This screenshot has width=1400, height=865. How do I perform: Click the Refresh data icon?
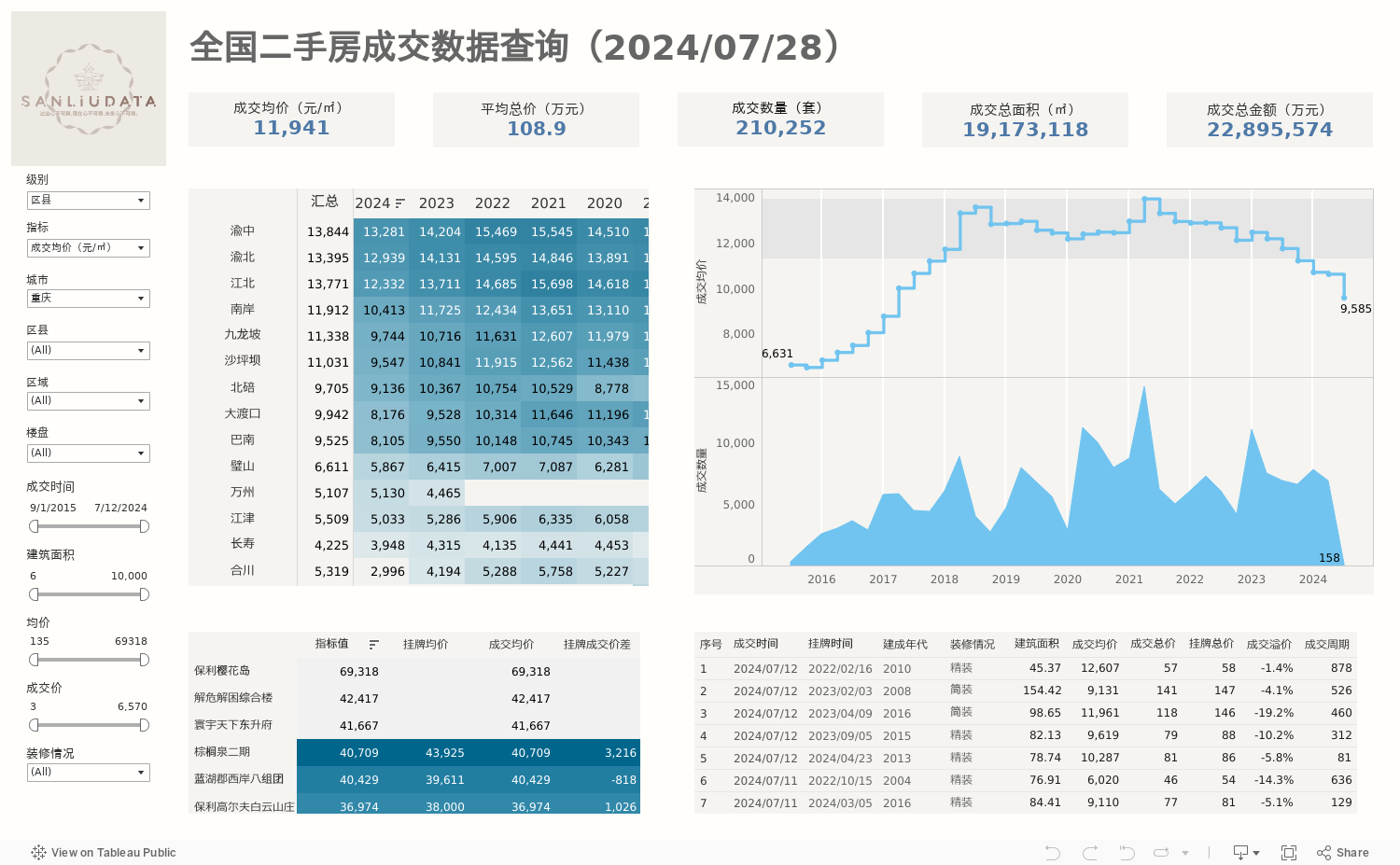1161,852
